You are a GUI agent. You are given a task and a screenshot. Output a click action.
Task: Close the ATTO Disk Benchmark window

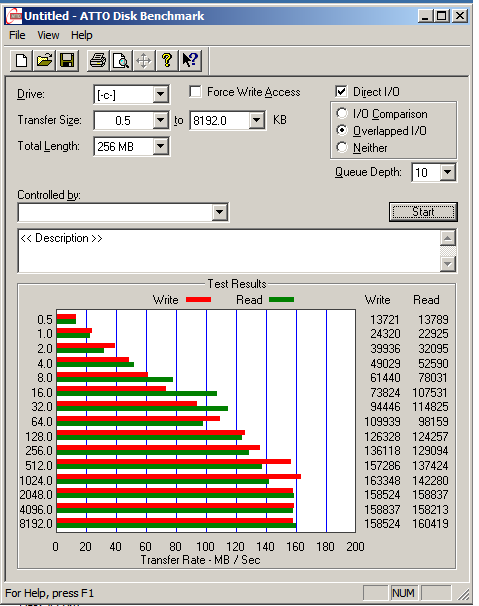460,16
